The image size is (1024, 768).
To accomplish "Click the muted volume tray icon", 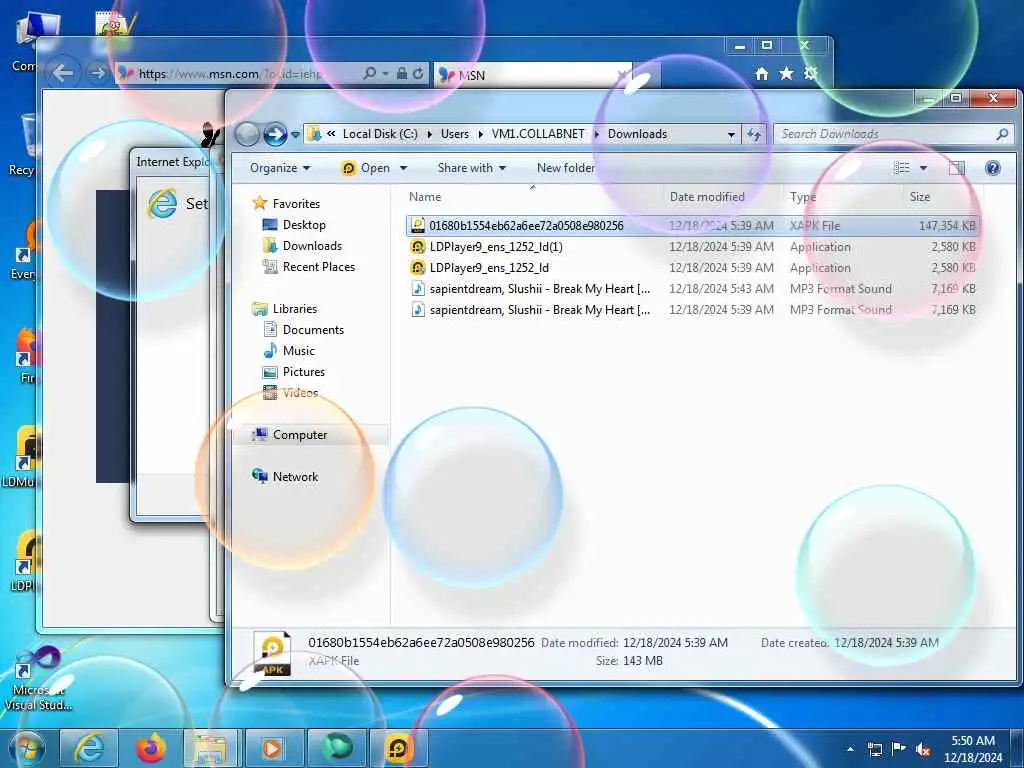I will [x=923, y=750].
